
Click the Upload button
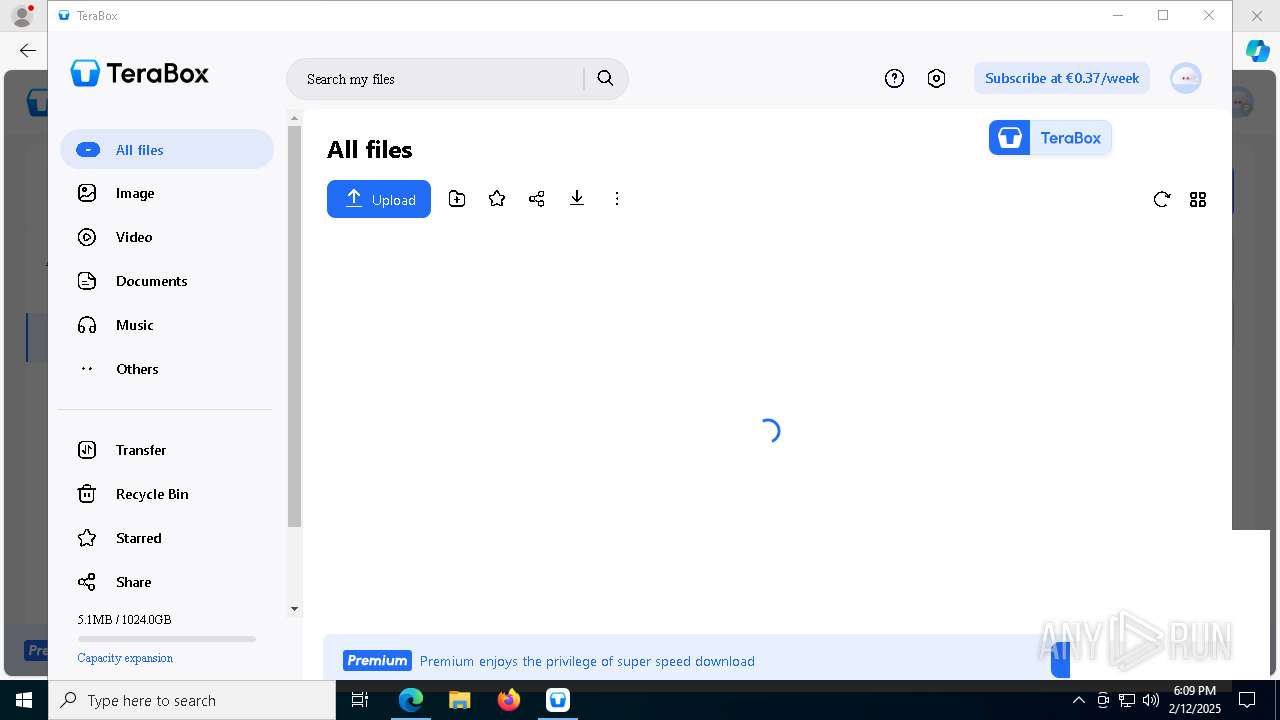379,199
